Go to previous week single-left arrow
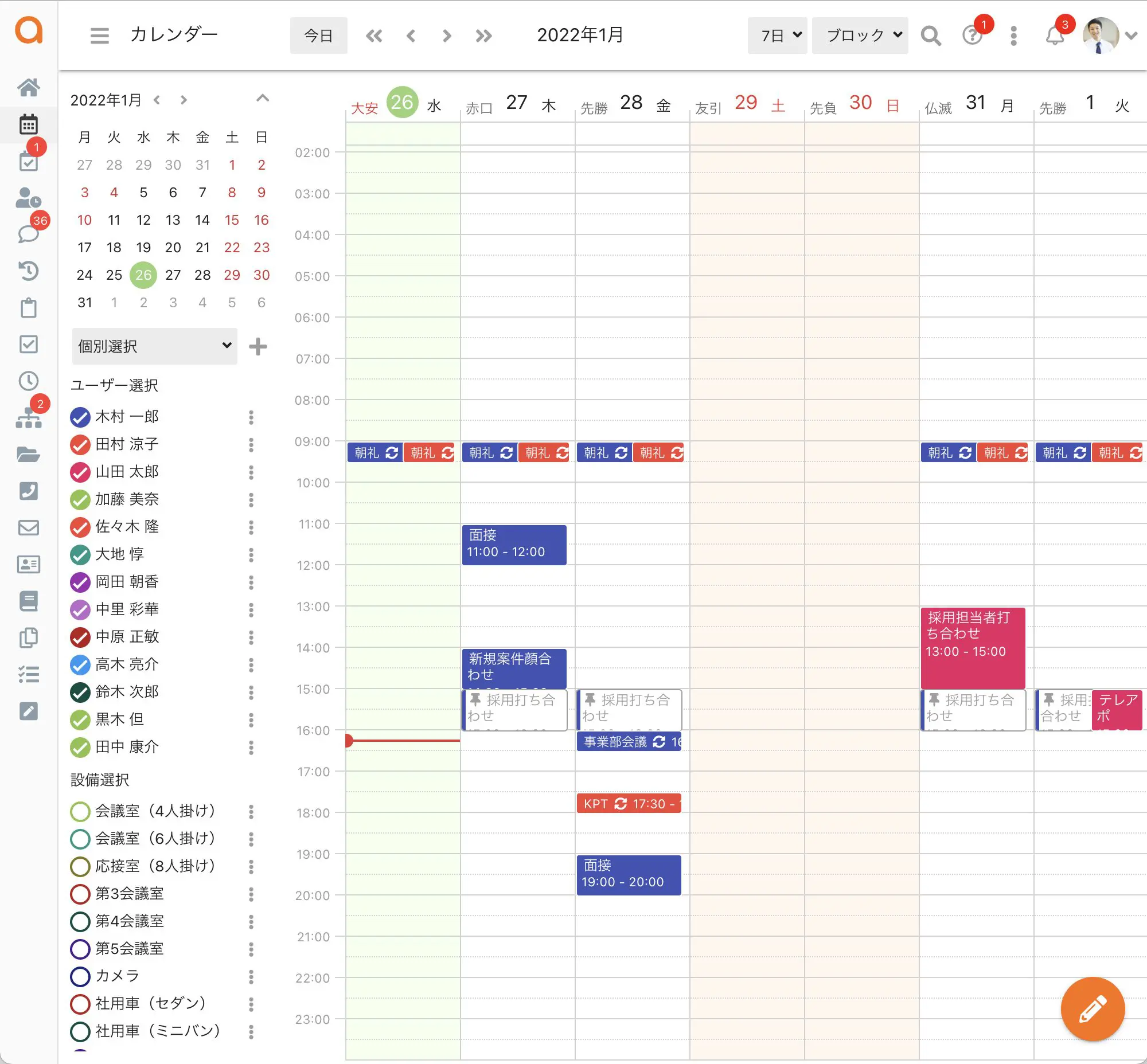Image resolution: width=1147 pixels, height=1064 pixels. (411, 36)
